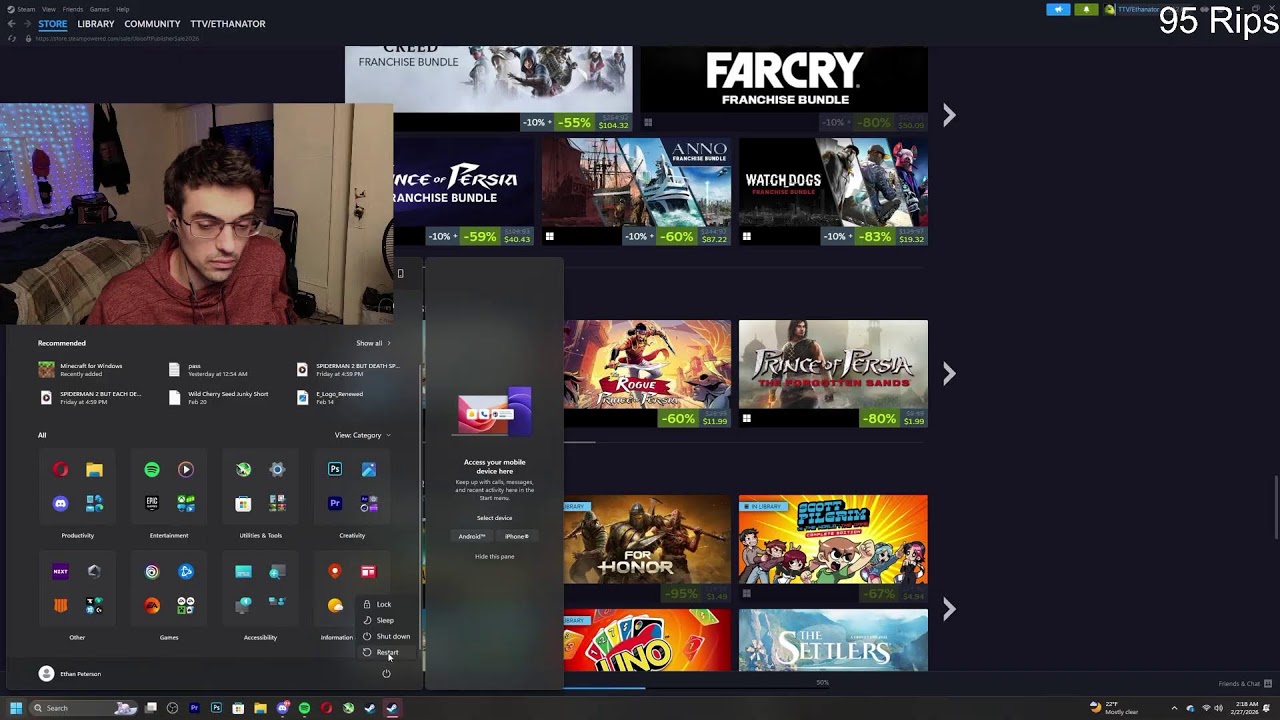Click Hide this pane link
This screenshot has width=1280, height=720.
click(x=494, y=556)
